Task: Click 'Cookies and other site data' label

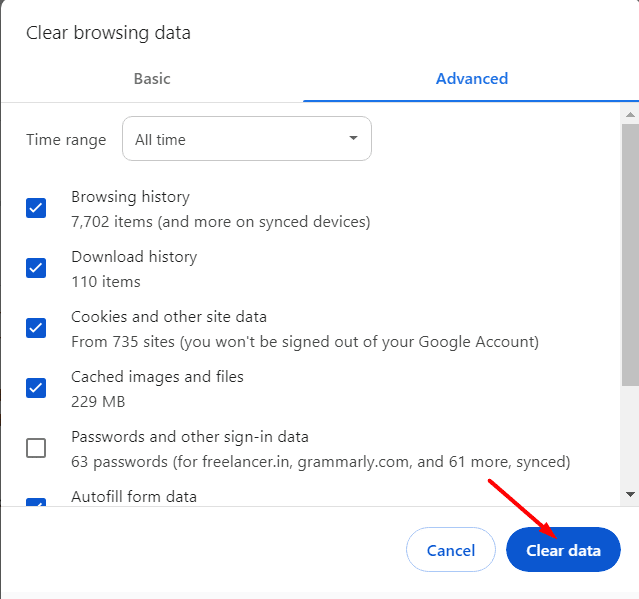Action: pos(169,317)
